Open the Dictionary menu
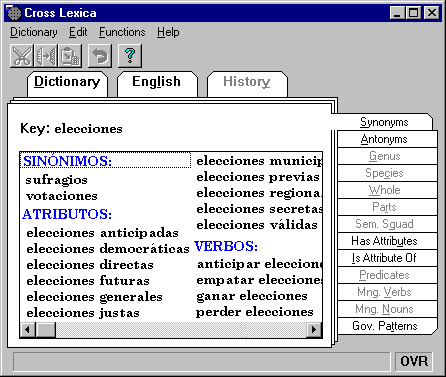Viewport: 446px width, 377px height. (34, 32)
